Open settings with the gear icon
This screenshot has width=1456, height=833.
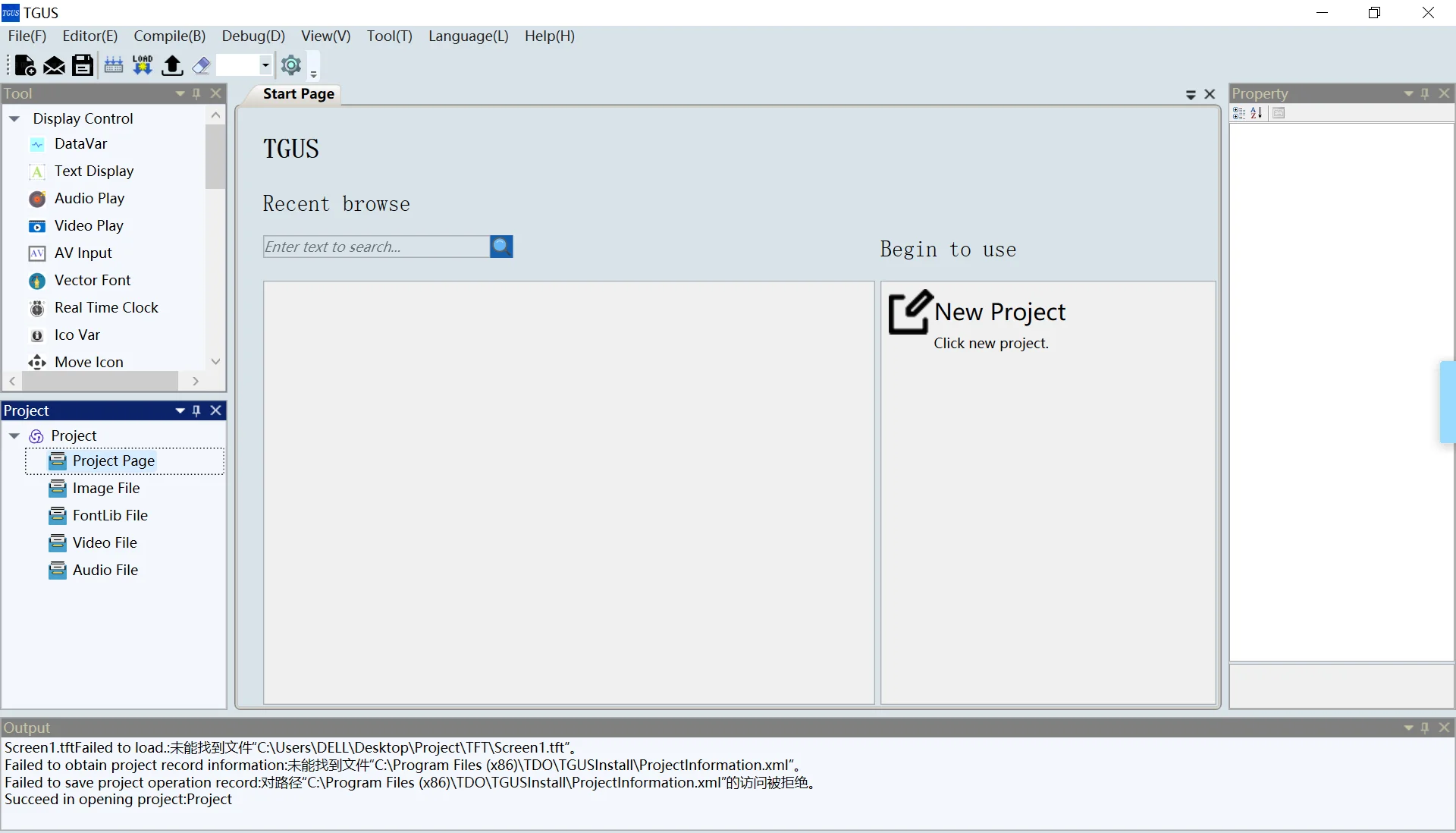pyautogui.click(x=291, y=66)
